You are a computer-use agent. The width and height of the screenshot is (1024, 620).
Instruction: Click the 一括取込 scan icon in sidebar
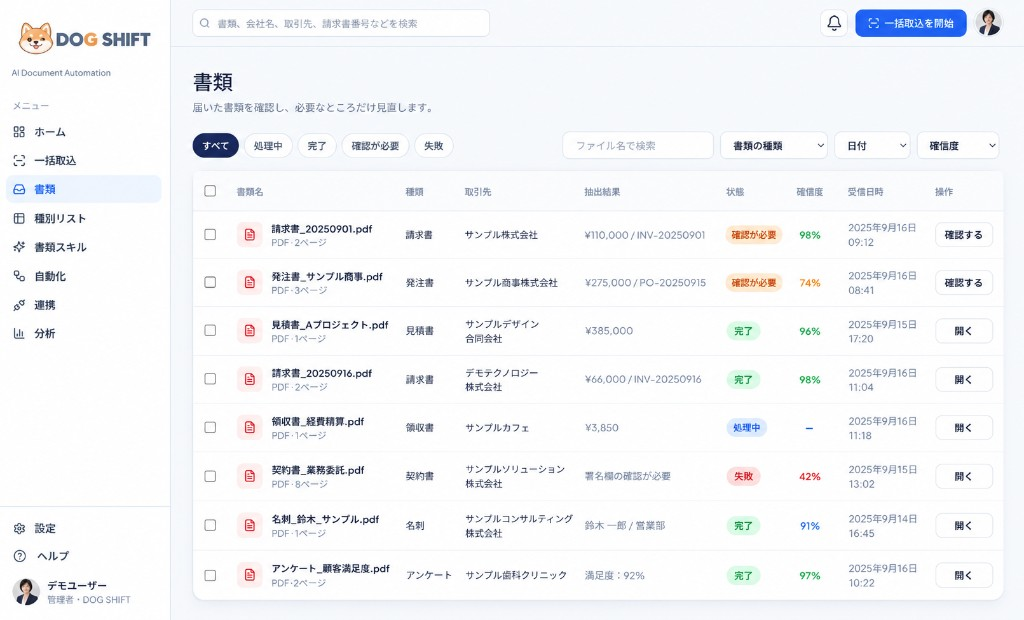[19, 161]
